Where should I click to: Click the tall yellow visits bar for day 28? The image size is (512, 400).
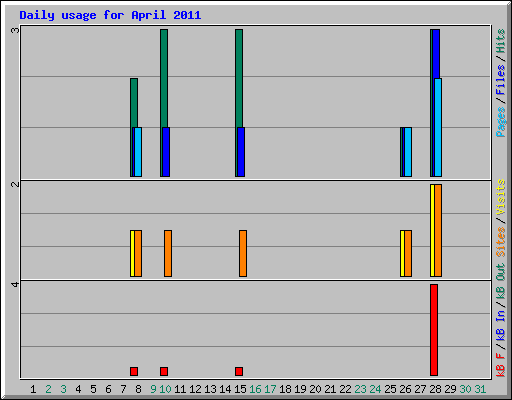point(432,231)
